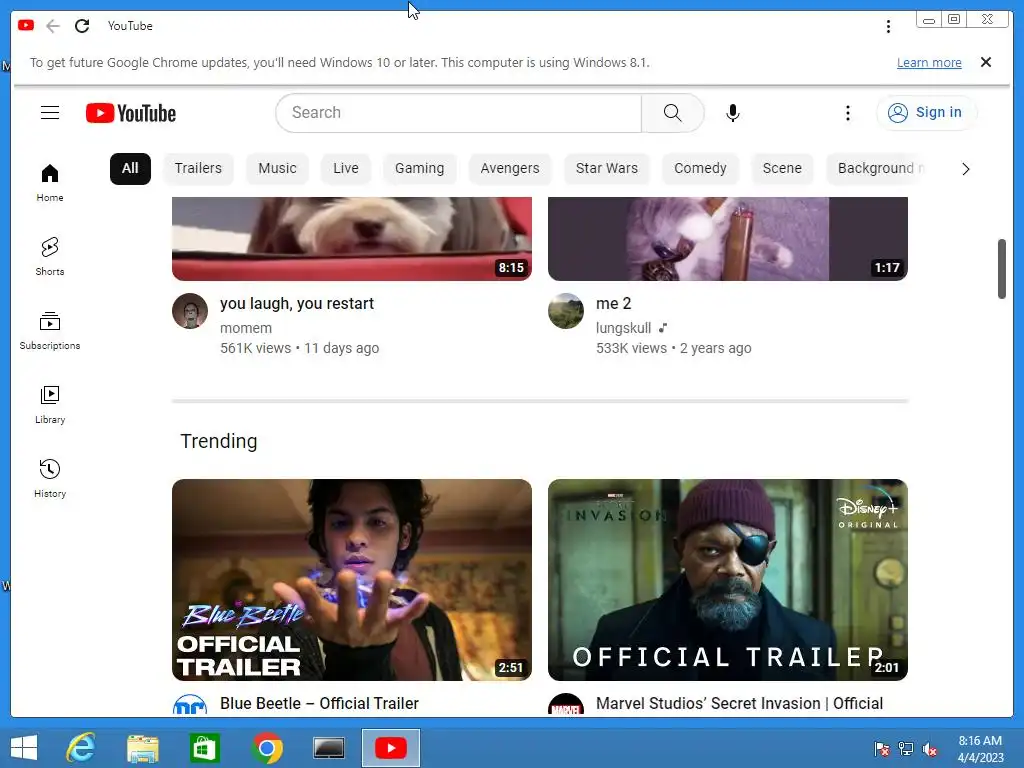Open the 'me 2' video title

(613, 304)
